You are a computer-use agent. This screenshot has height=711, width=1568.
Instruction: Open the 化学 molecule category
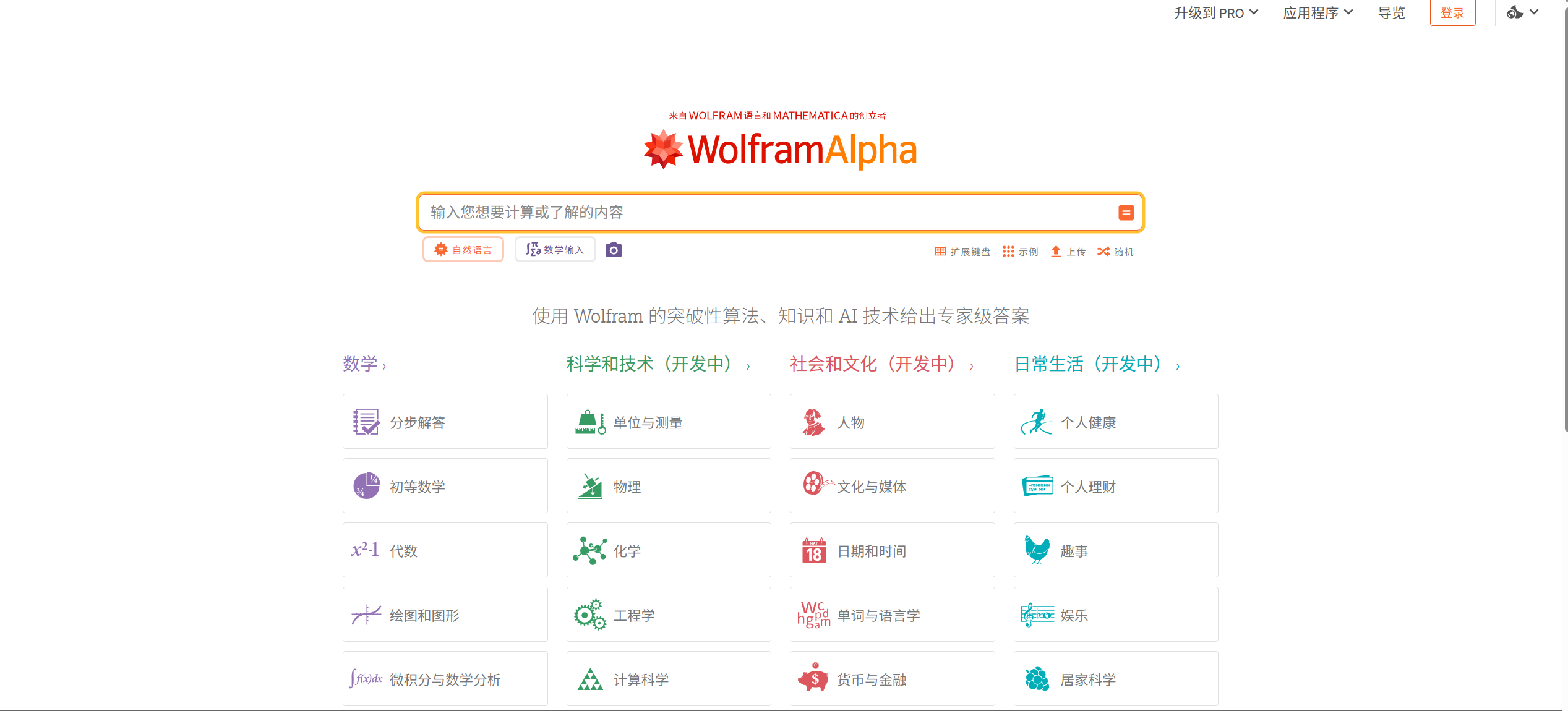pyautogui.click(x=669, y=550)
